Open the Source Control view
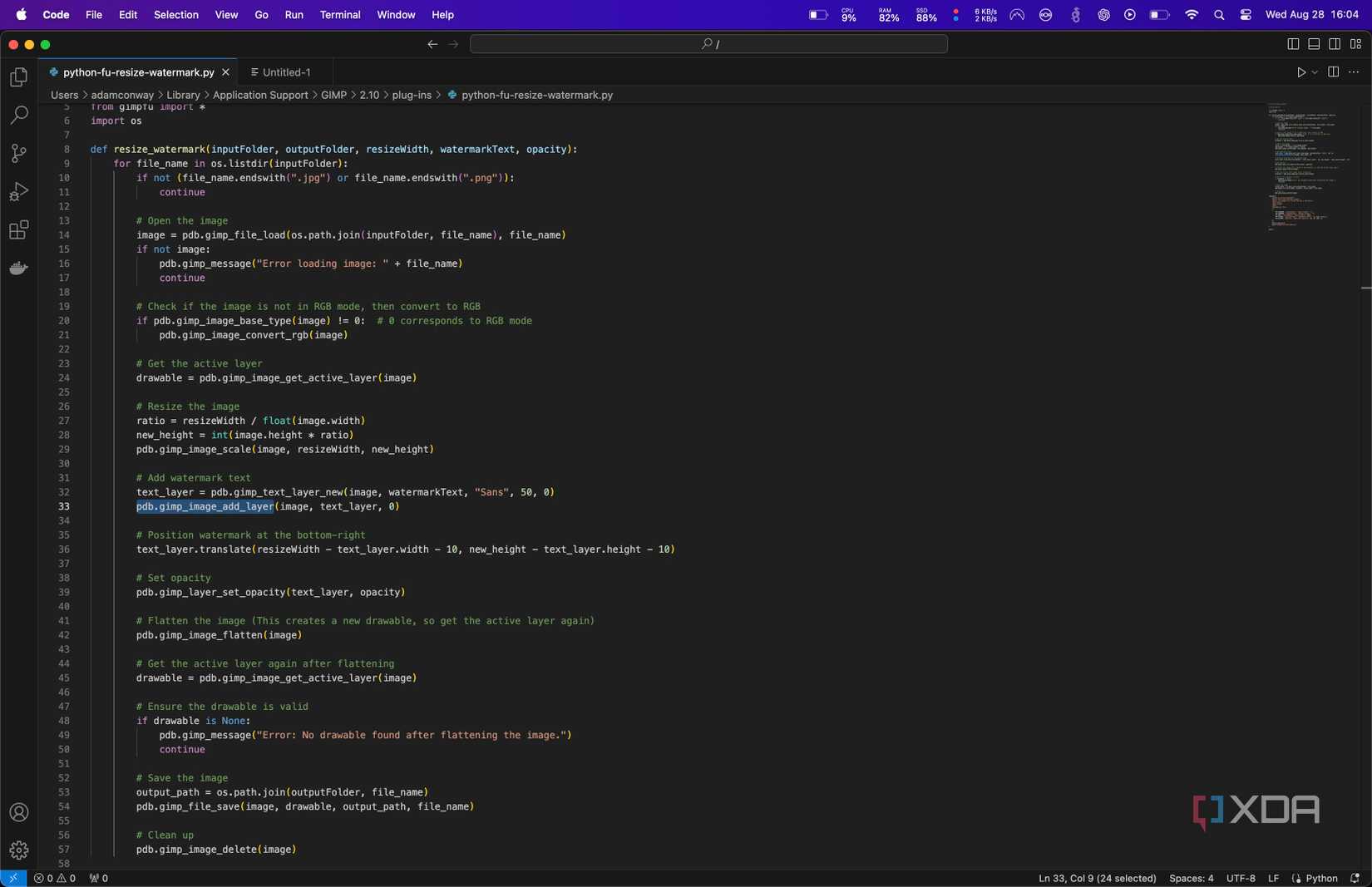 click(18, 153)
